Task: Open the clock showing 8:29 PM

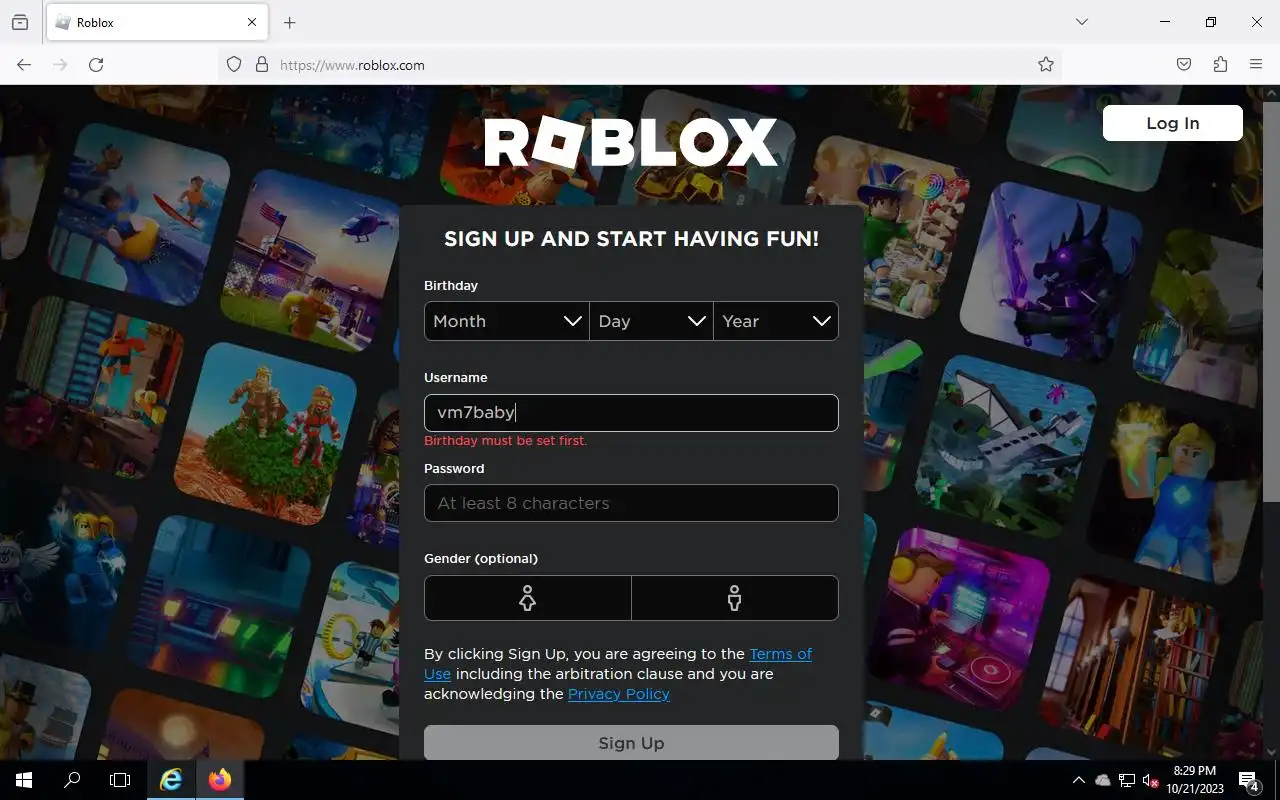Action: point(1194,780)
